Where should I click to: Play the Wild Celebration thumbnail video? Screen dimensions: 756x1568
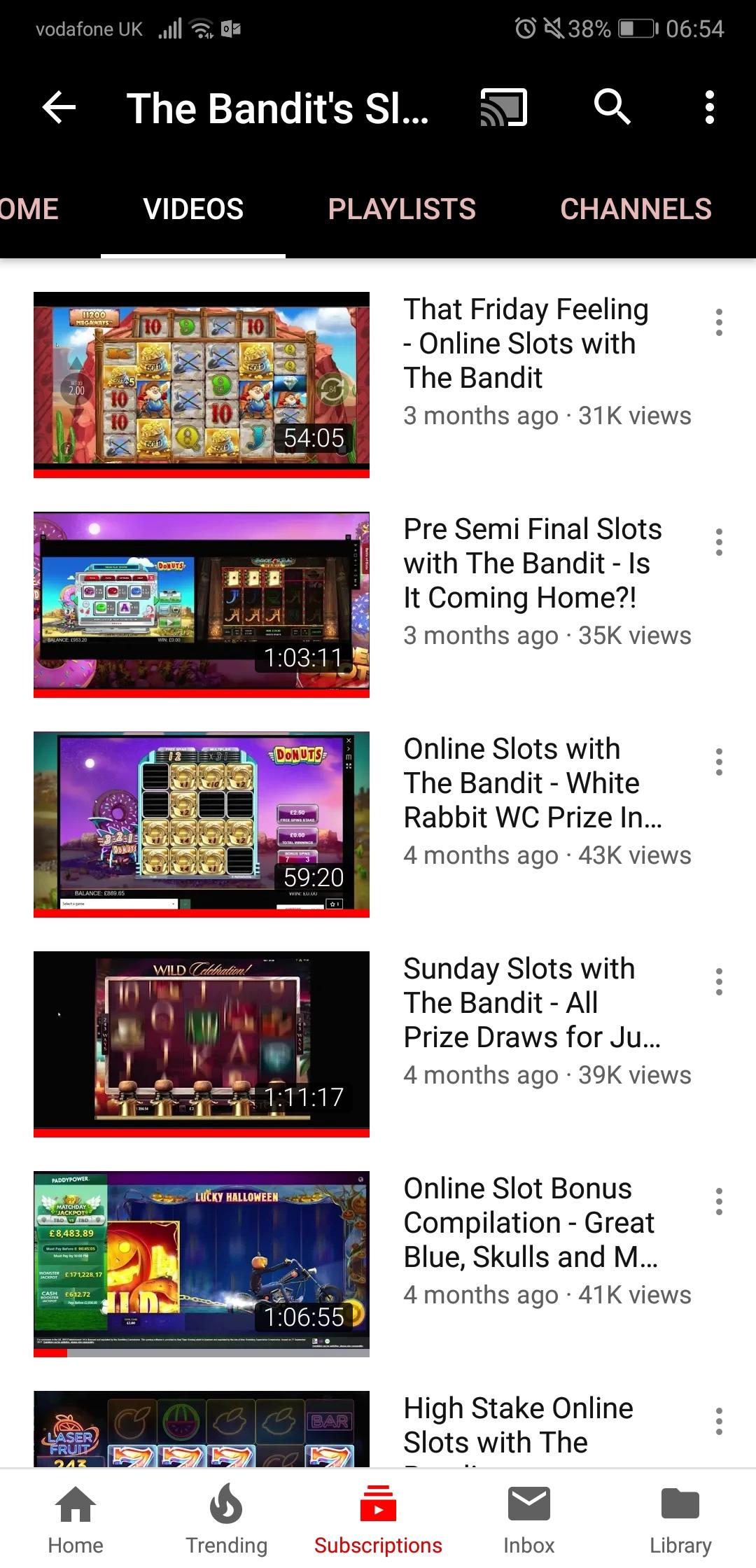pos(202,1044)
